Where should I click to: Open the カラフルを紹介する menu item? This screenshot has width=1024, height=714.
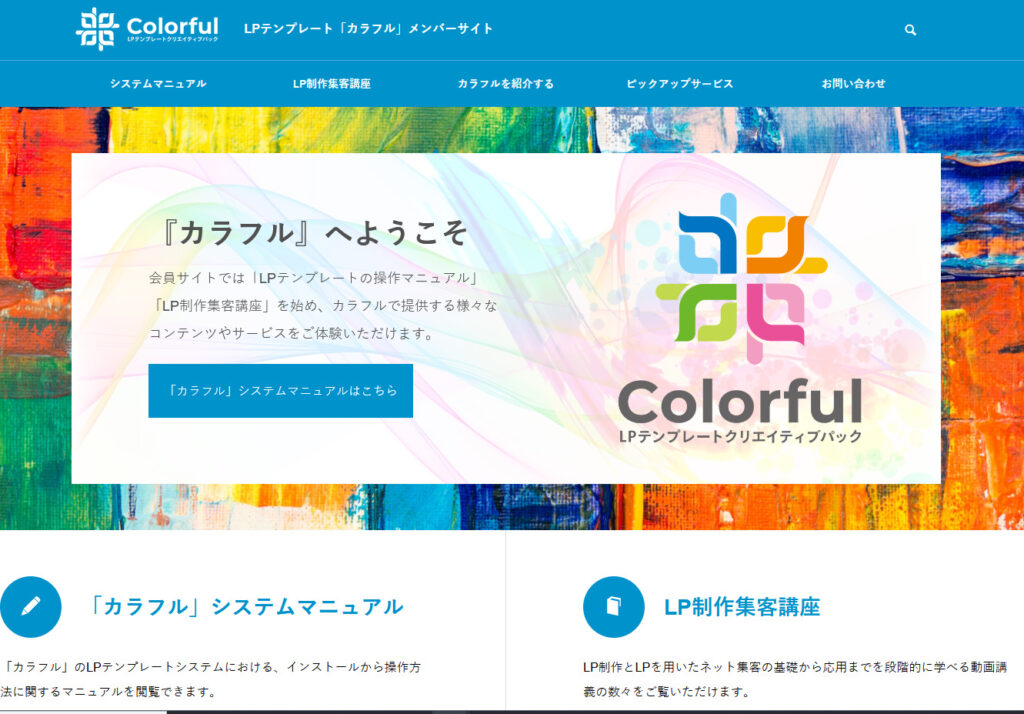pyautogui.click(x=506, y=84)
